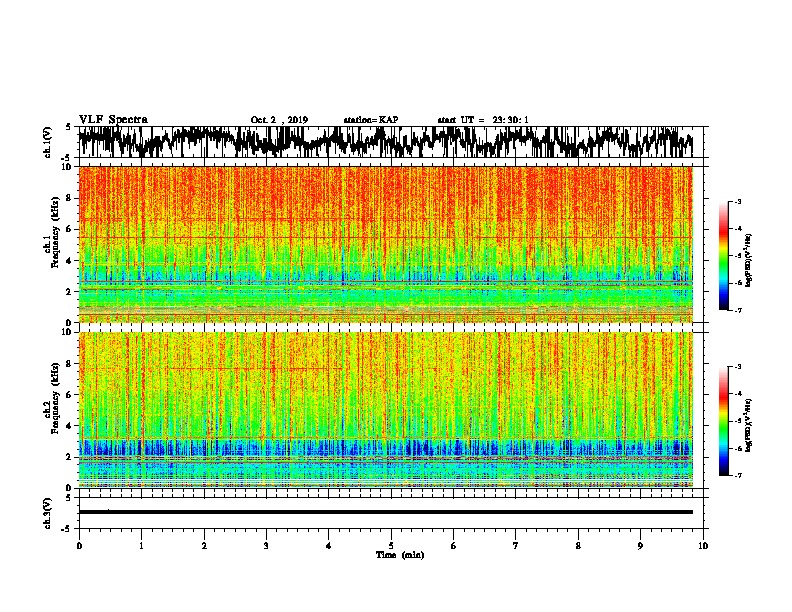Click the ch.2 color bar PSD unit label
Screen dimensions: 792x612
tap(748, 425)
